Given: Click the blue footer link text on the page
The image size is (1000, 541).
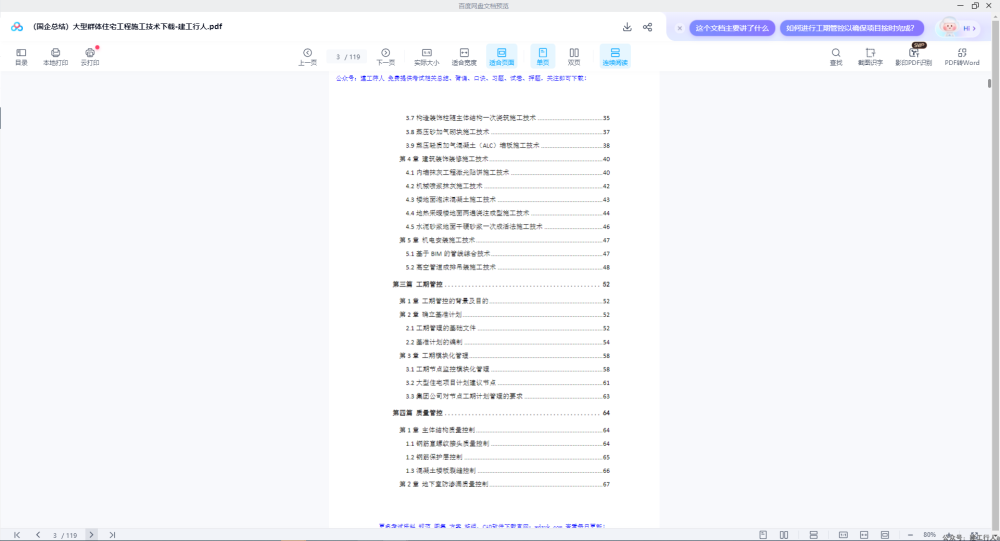Looking at the screenshot, I should click(x=492, y=527).
